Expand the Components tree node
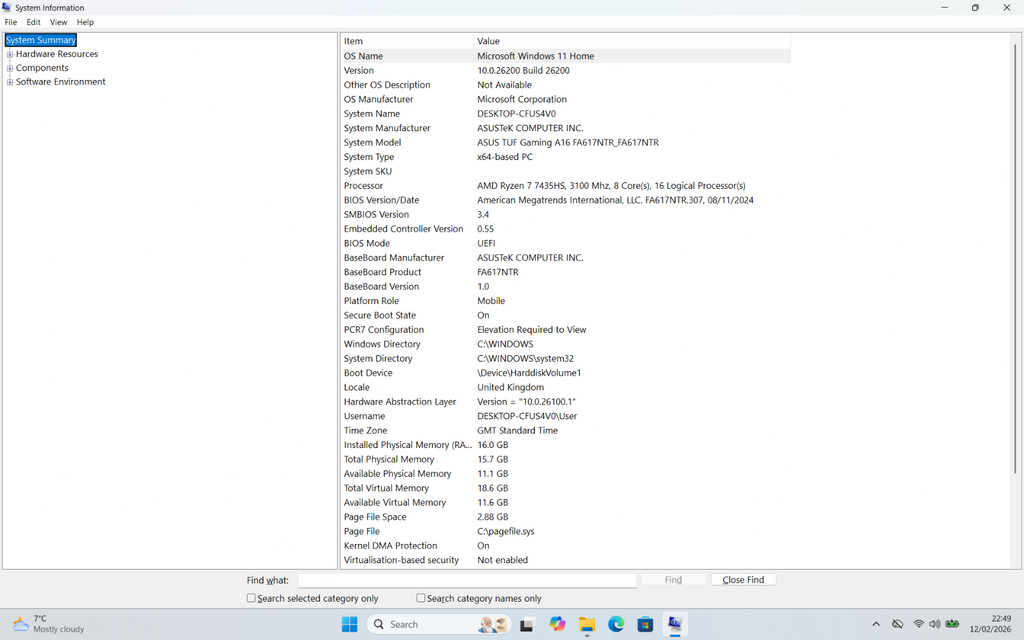This screenshot has width=1024, height=640. coord(10,68)
